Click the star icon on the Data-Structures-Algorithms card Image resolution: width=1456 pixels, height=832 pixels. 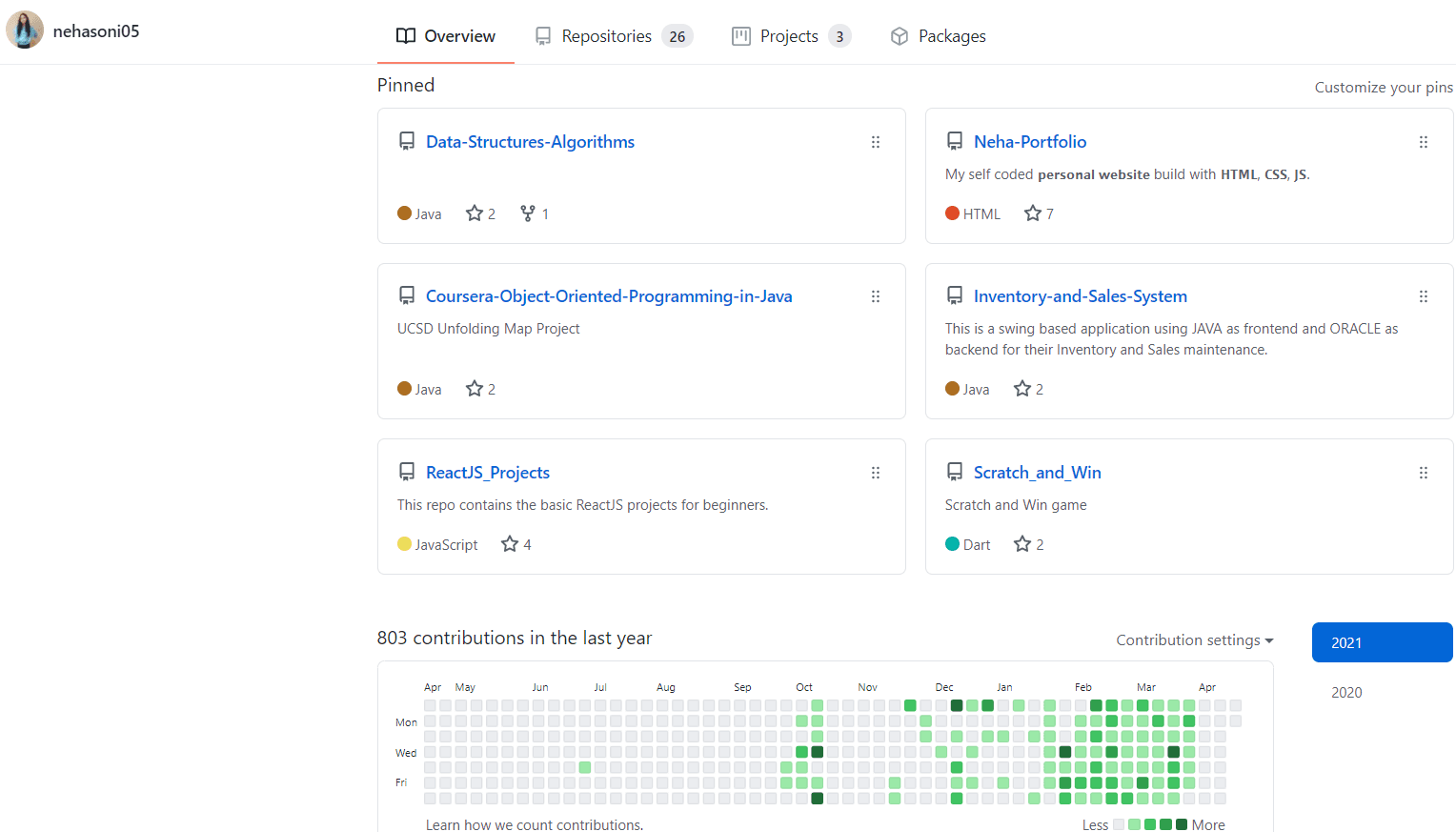475,213
